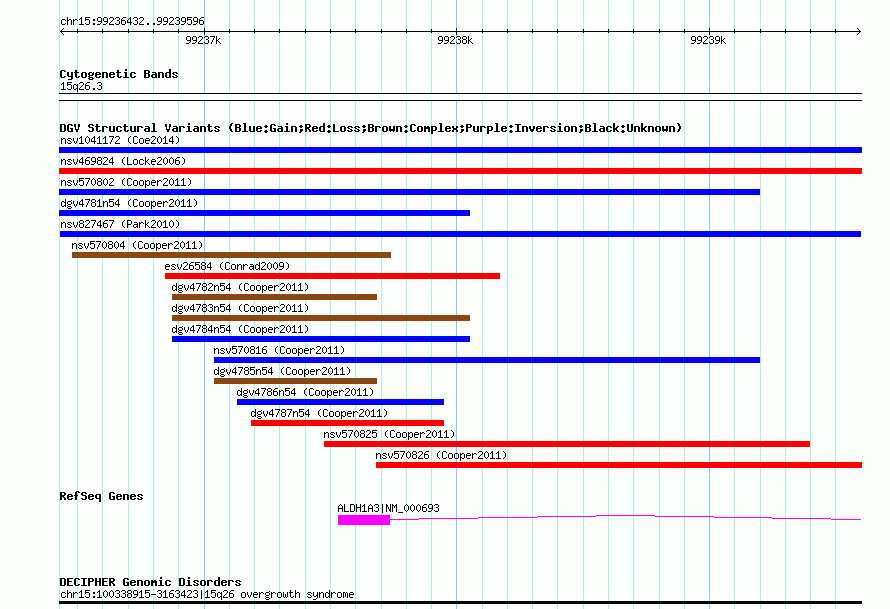Screen dimensions: 890x609
Task: Select the dgv4781n54 (Cooper2011) label
Action: coord(129,203)
